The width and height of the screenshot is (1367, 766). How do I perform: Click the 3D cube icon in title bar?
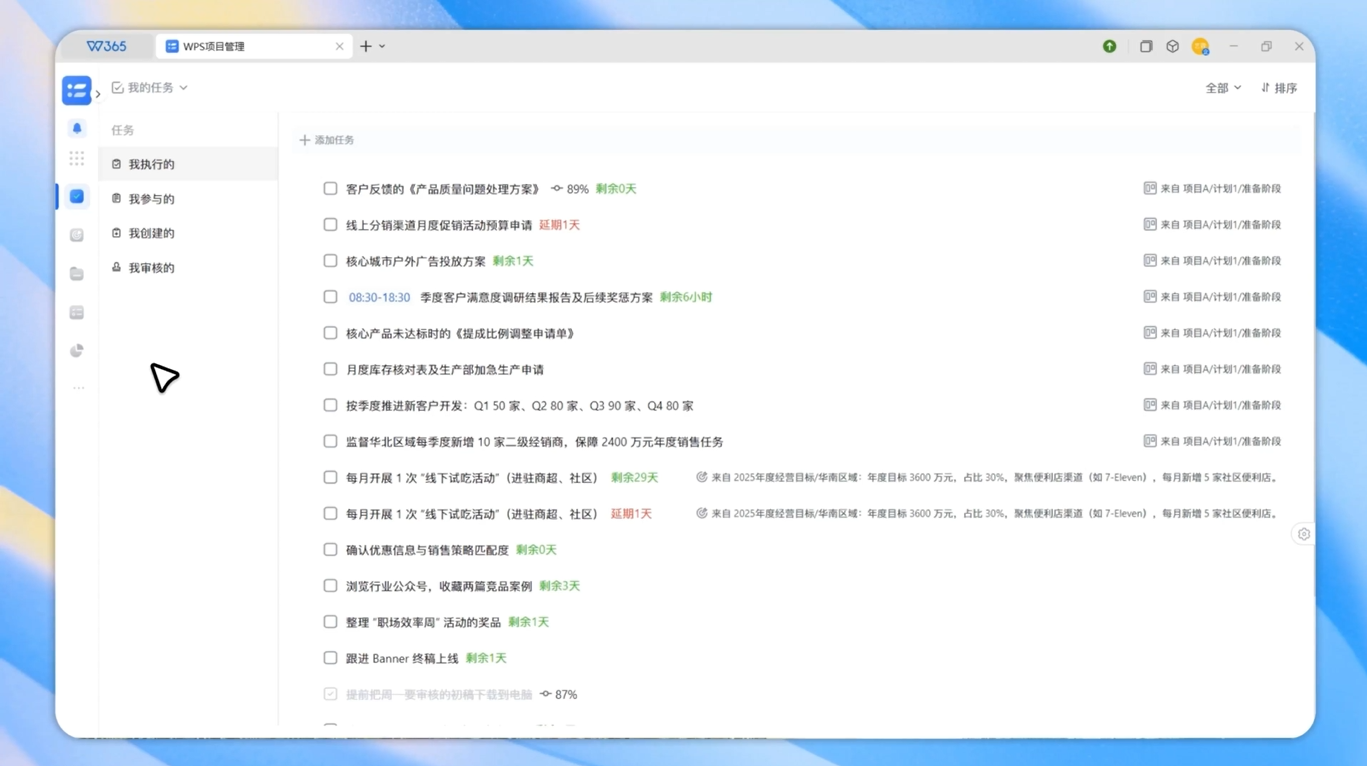click(x=1172, y=46)
